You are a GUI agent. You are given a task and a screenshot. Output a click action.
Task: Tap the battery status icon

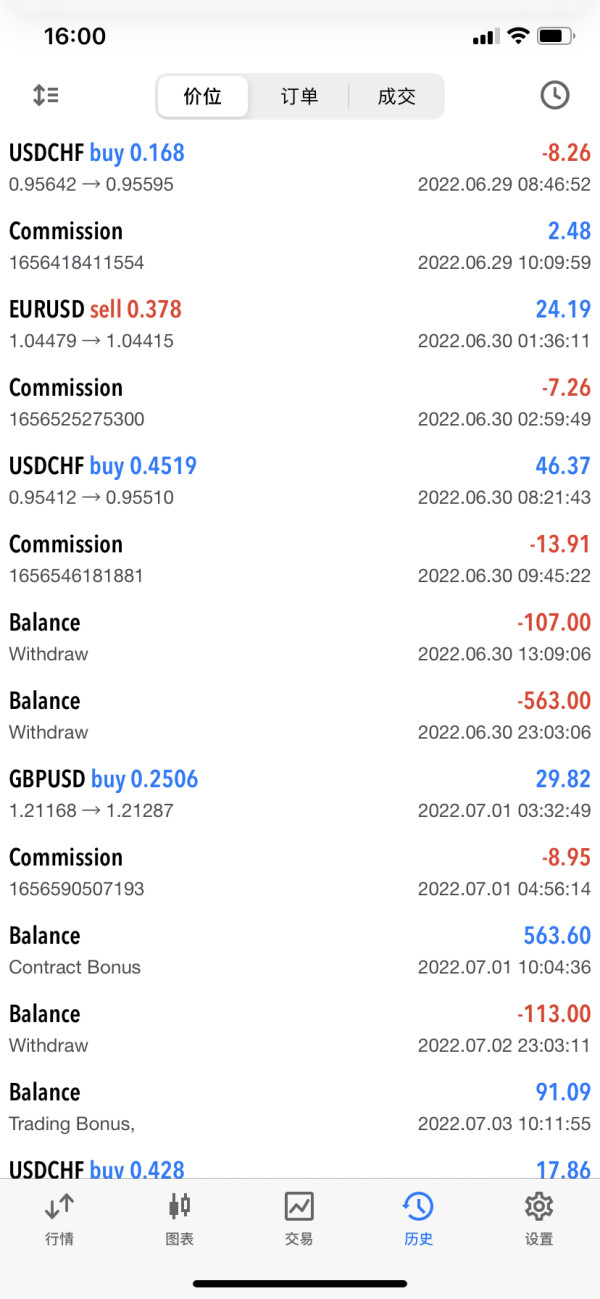(x=553, y=37)
